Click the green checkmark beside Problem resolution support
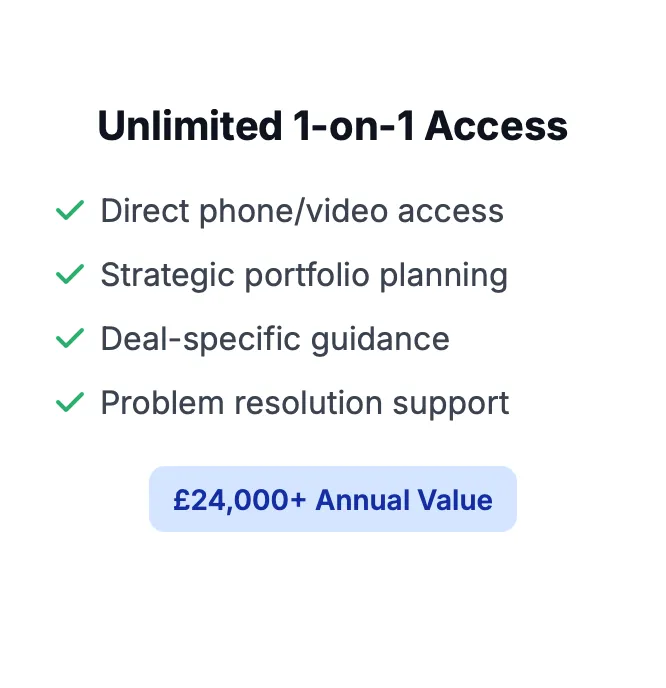 tap(70, 402)
